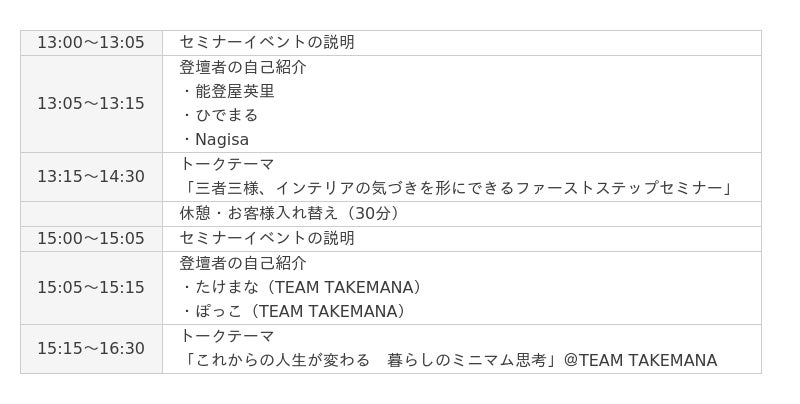Select speaker name 能登屋英里
Image resolution: width=800 pixels, height=404 pixels.
(235, 92)
